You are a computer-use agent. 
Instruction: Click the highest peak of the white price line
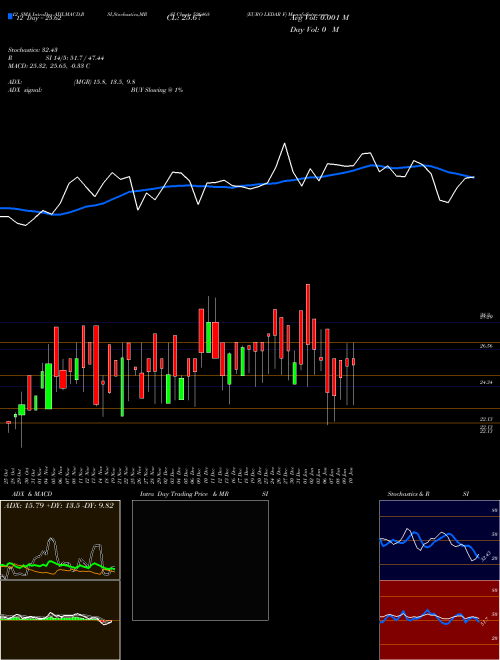pos(285,144)
